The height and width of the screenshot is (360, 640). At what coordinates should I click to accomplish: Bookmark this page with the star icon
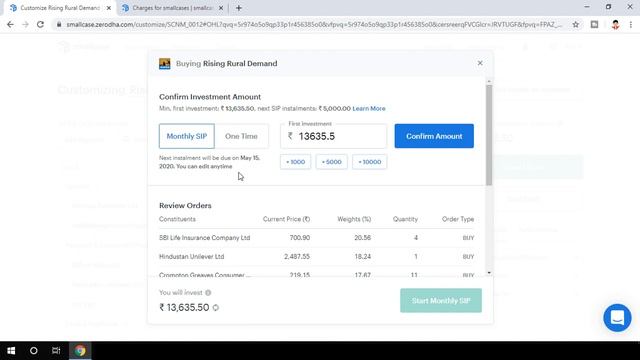(x=576, y=24)
